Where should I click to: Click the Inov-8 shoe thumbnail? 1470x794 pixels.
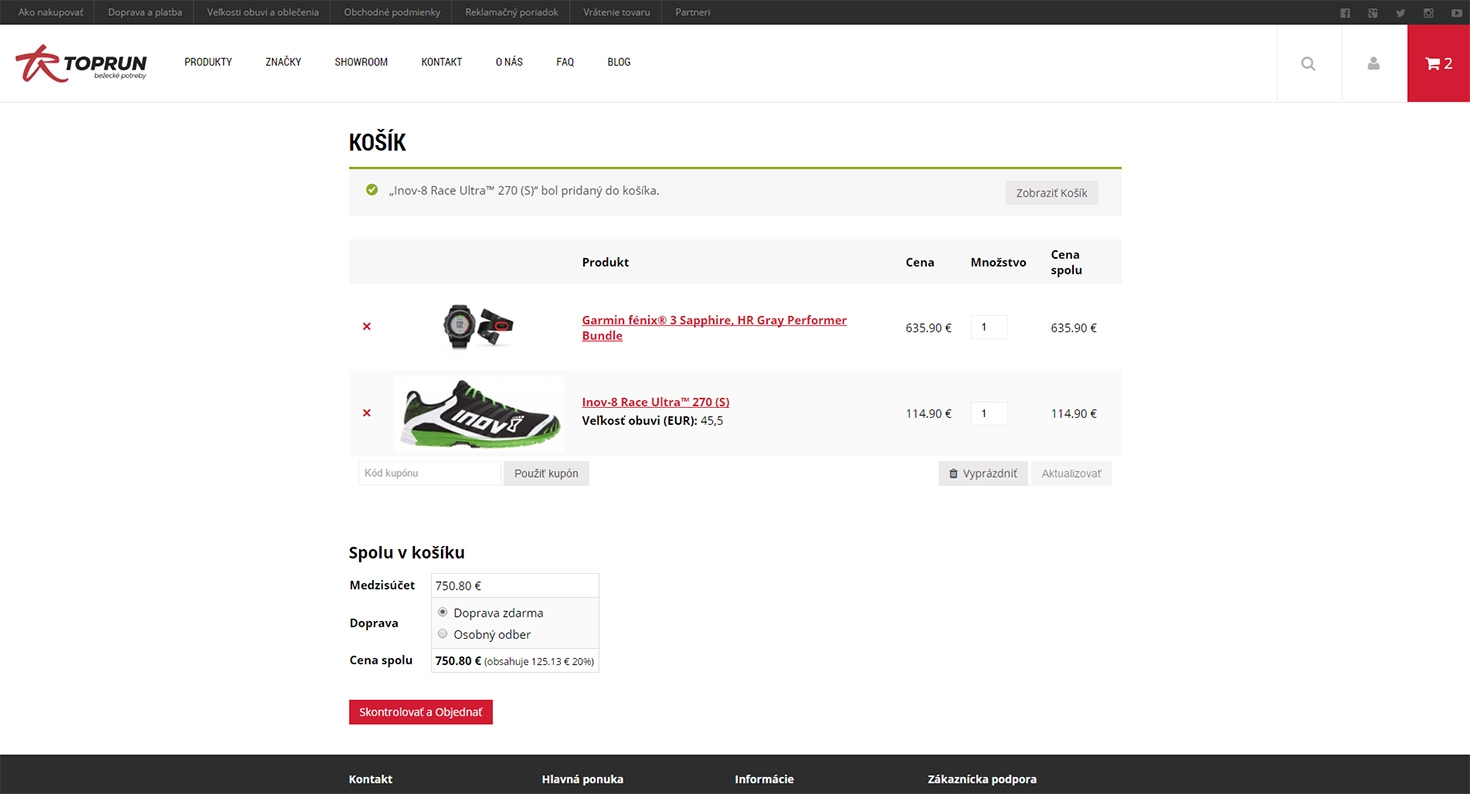[x=479, y=413]
